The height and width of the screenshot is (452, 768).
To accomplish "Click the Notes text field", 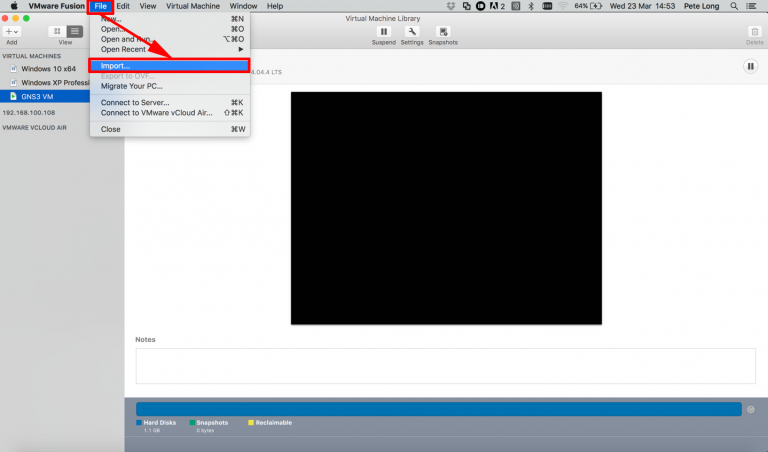I will pyautogui.click(x=445, y=366).
